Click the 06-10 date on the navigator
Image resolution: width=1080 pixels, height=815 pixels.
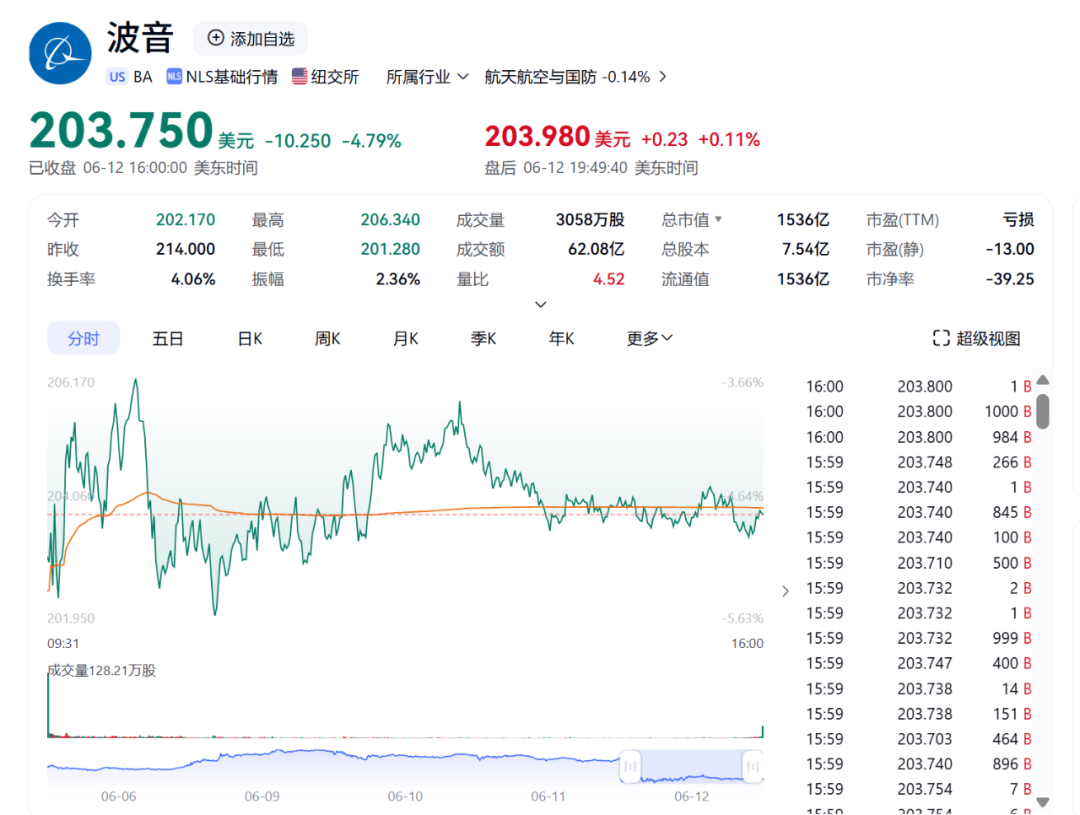pyautogui.click(x=405, y=796)
